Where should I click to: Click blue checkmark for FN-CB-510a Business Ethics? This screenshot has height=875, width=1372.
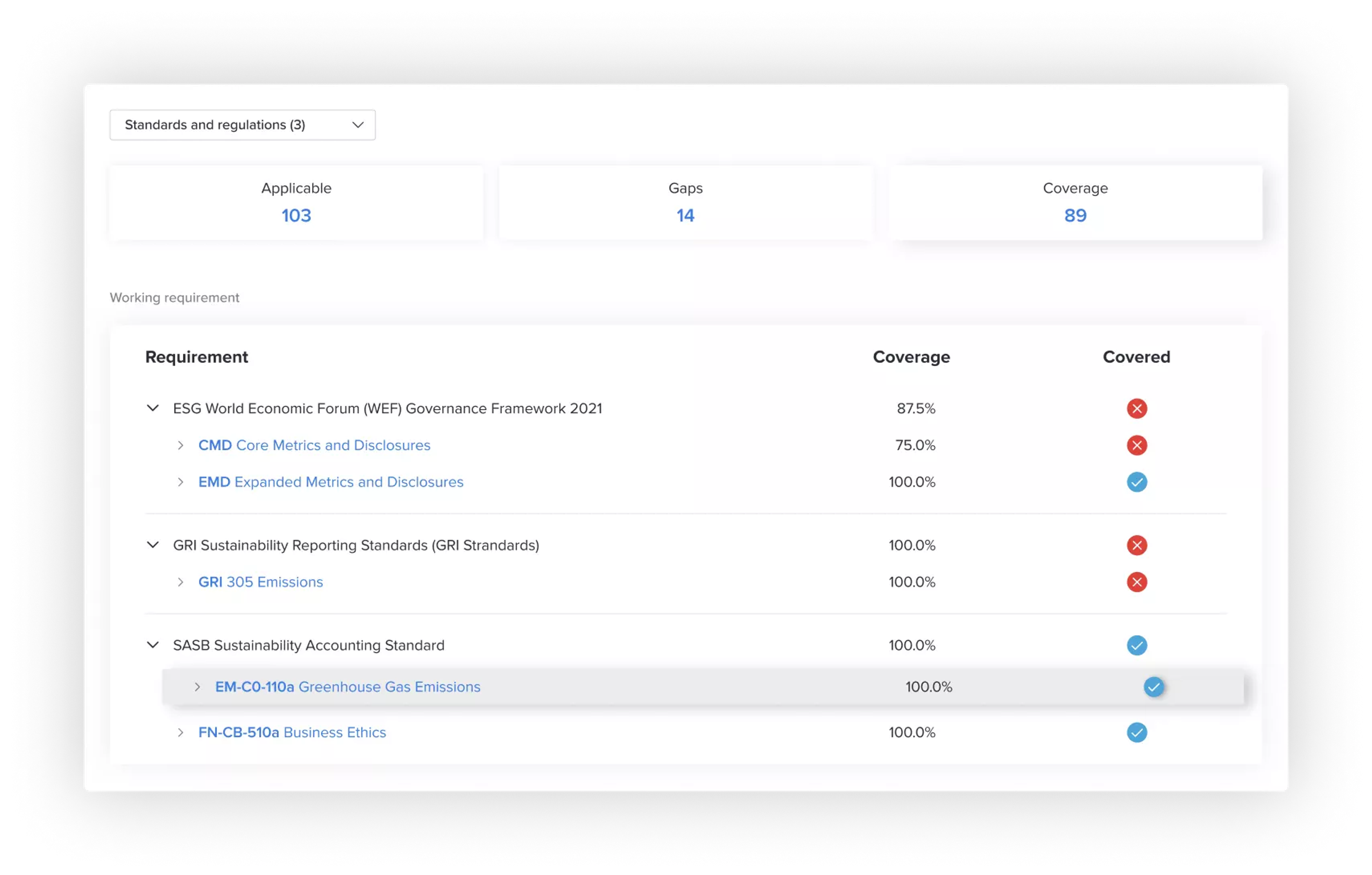(x=1136, y=732)
